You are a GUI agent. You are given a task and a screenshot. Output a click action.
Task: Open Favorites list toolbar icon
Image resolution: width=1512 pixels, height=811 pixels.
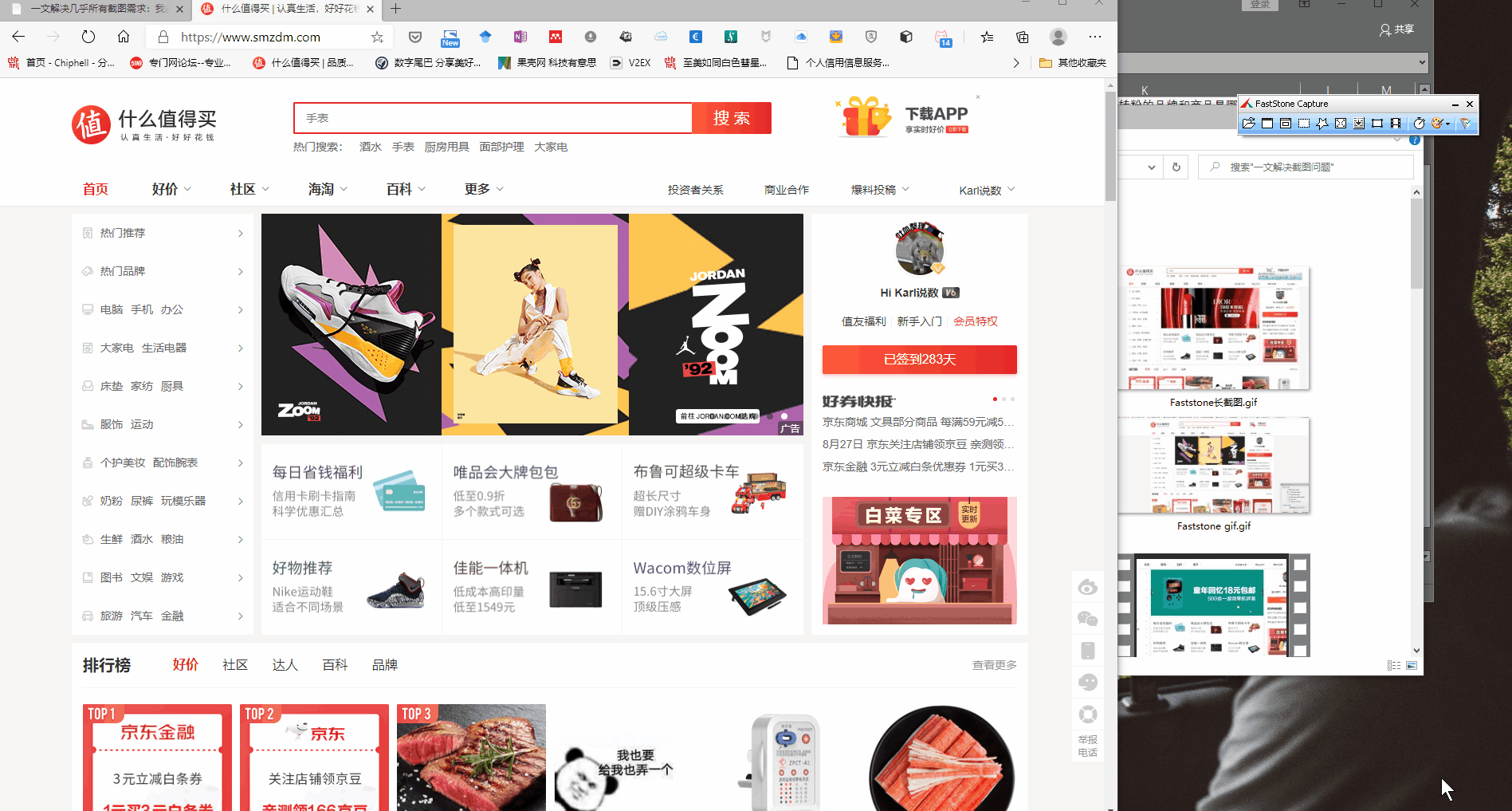987,37
